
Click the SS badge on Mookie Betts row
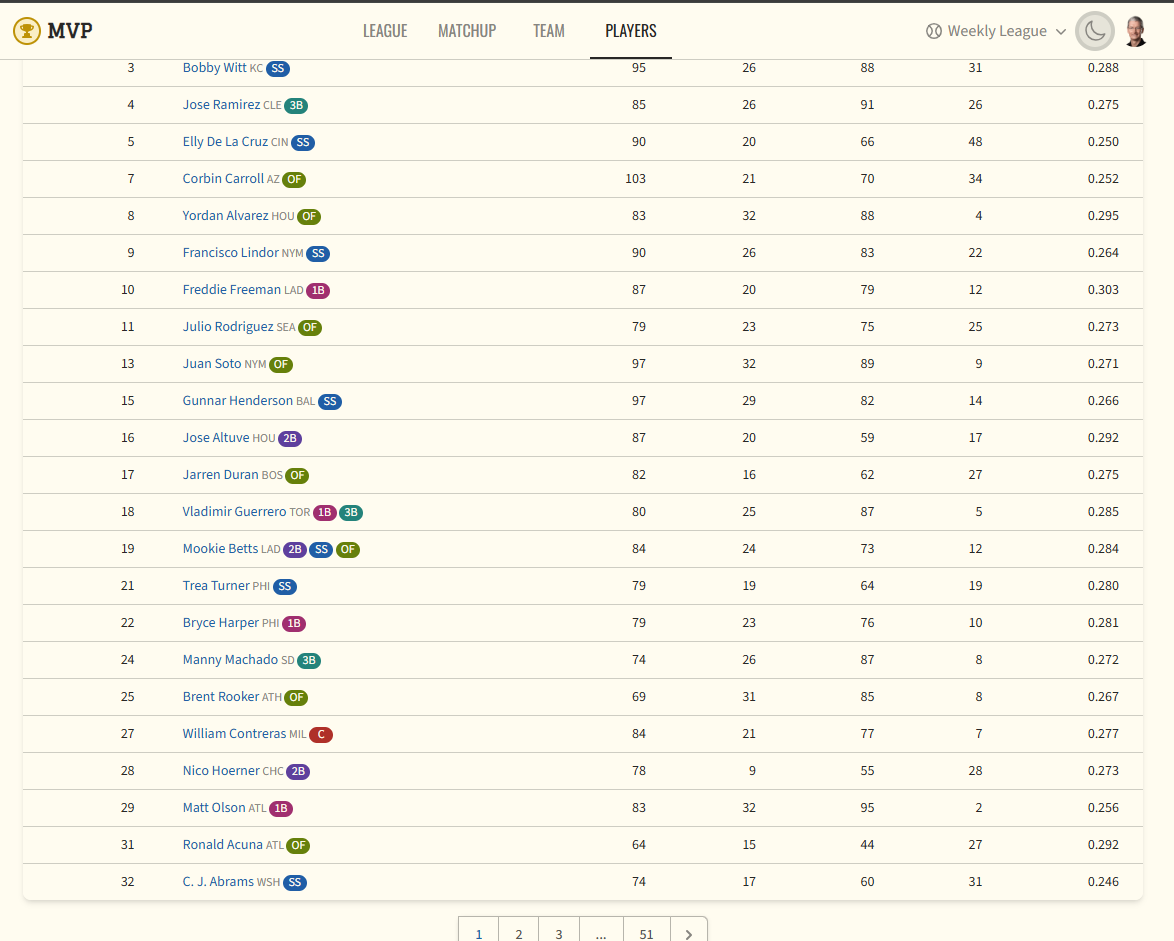pos(321,550)
